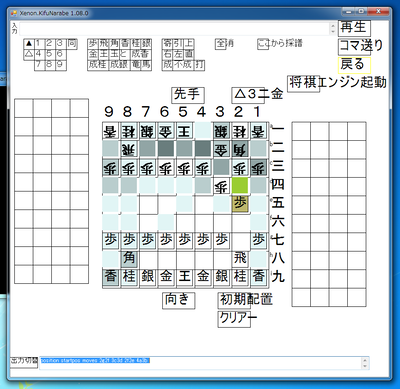400x389 pixels.
Task: Select the black bishop on square 8八
Action: click(x=129, y=258)
